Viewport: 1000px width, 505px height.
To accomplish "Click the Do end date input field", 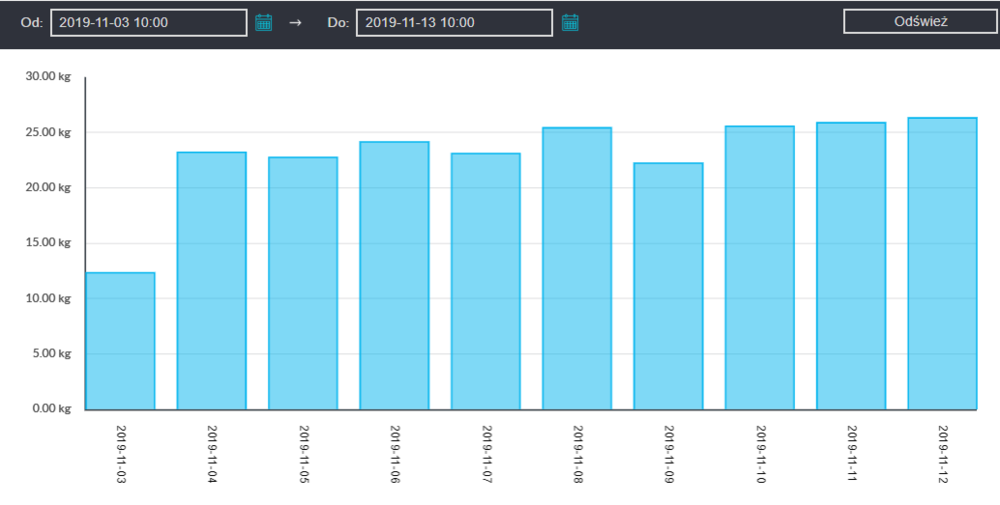I will click(454, 22).
